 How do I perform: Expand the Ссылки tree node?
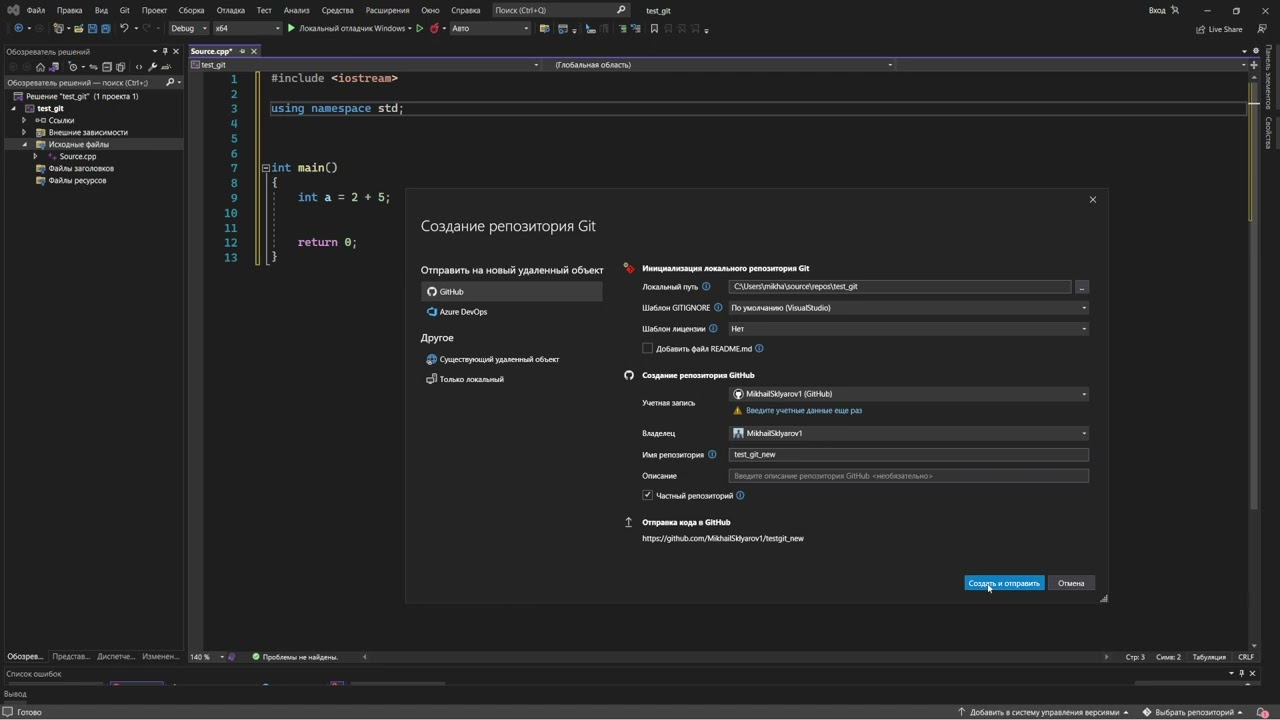coord(24,120)
